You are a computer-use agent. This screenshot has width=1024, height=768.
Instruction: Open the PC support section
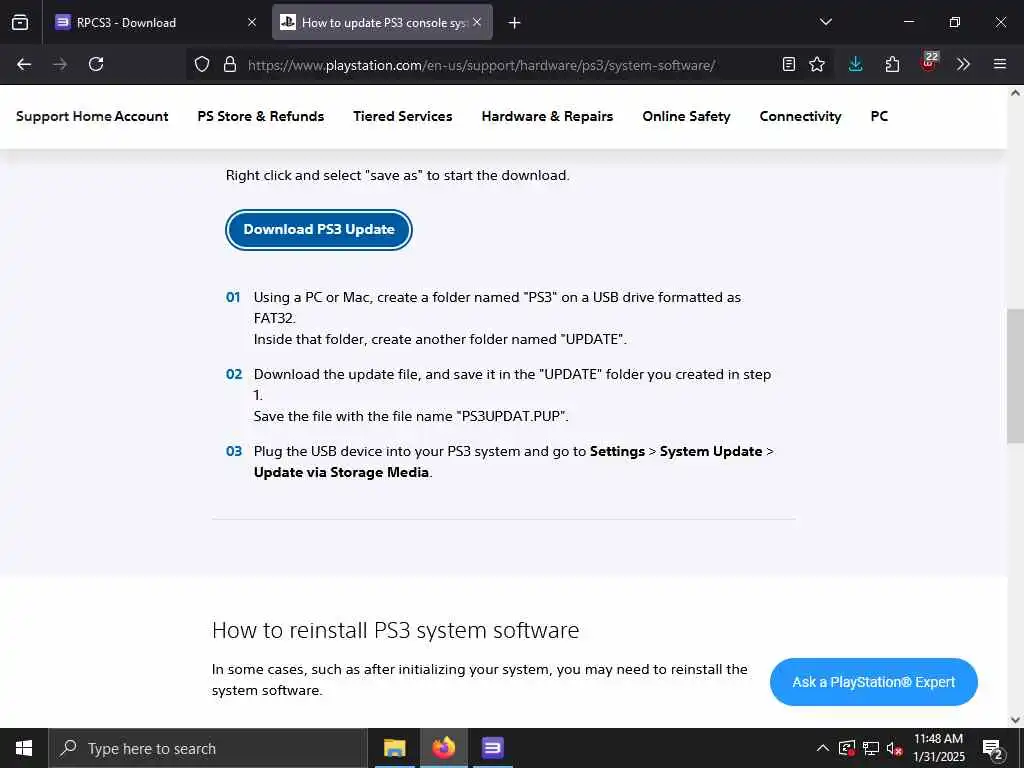(x=879, y=116)
